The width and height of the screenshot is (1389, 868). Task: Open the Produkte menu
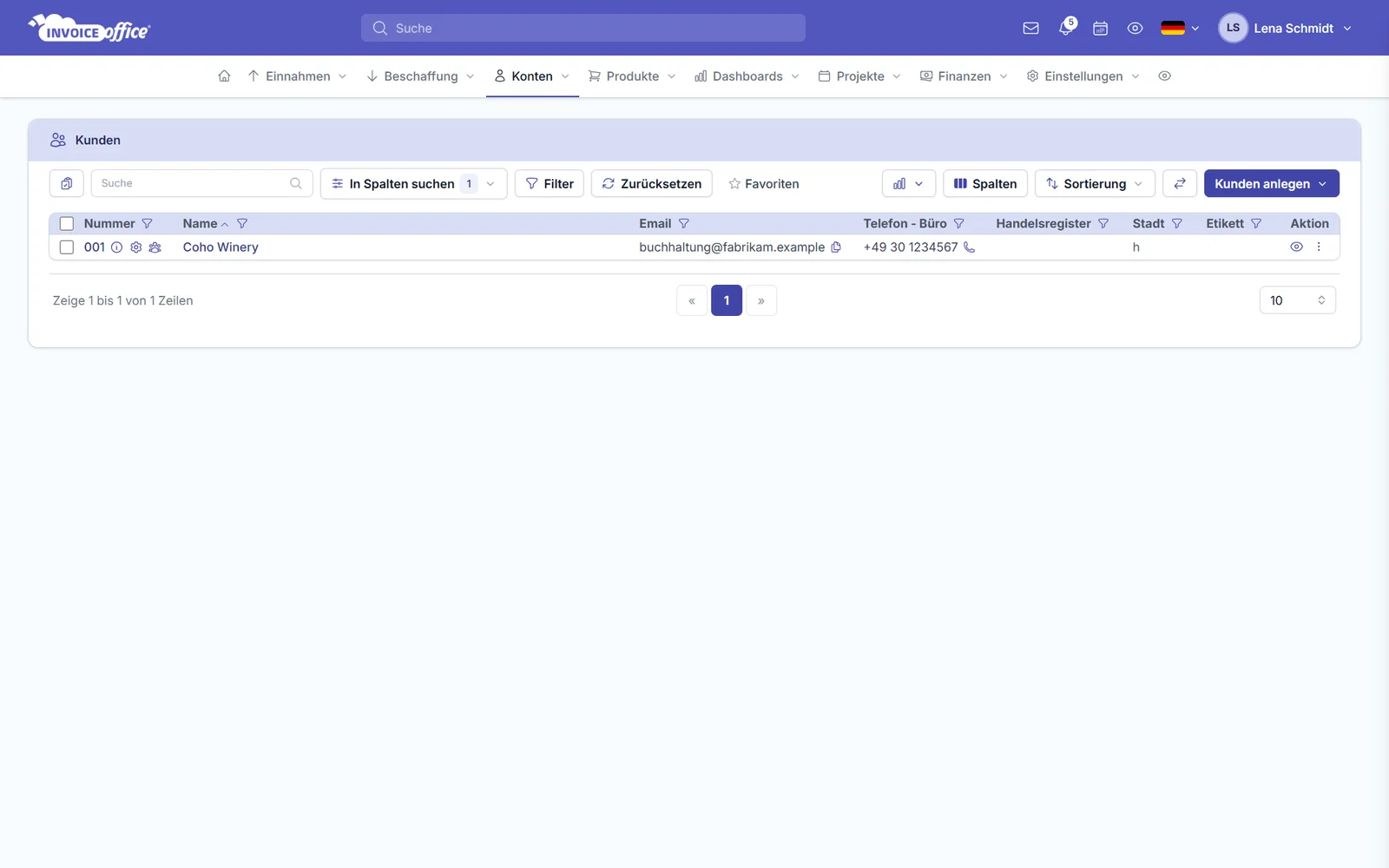pos(632,76)
